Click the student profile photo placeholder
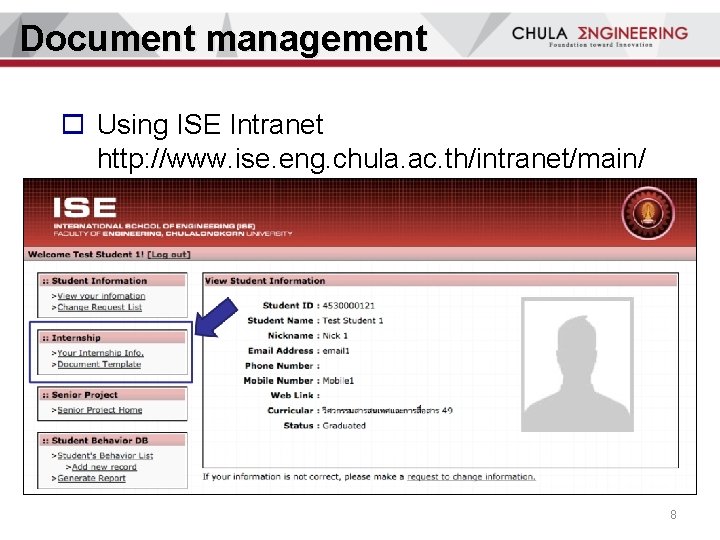The width and height of the screenshot is (720, 540). pyautogui.click(x=577, y=365)
